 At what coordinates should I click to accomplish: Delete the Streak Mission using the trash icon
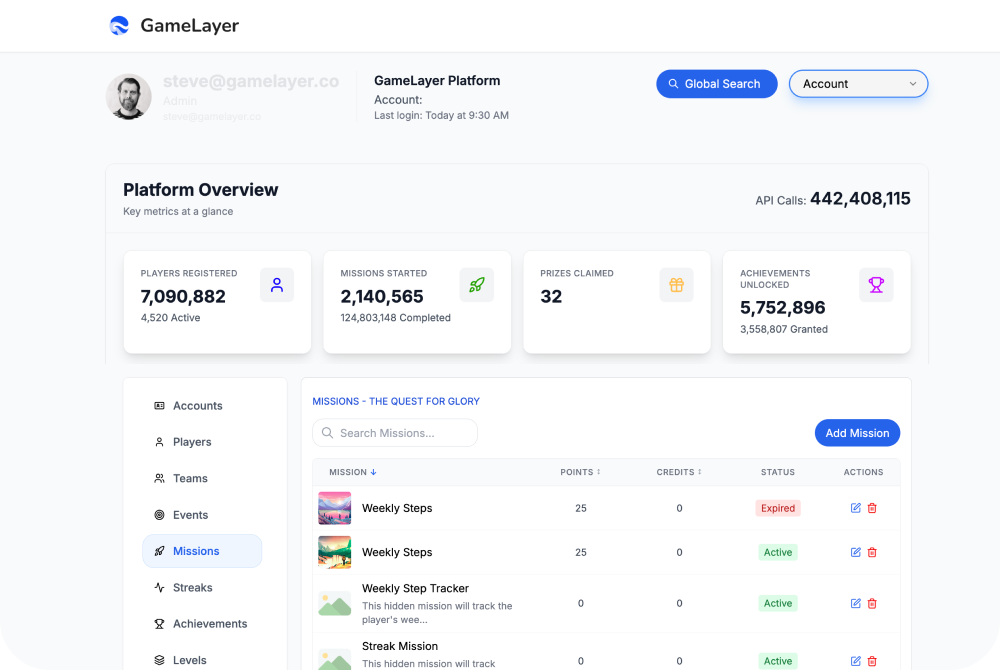point(872,661)
